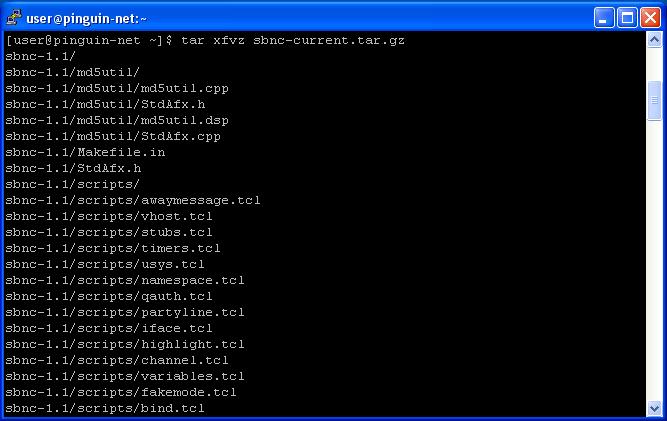
Task: Click the awaymessage.tcl output line
Action: [133, 200]
